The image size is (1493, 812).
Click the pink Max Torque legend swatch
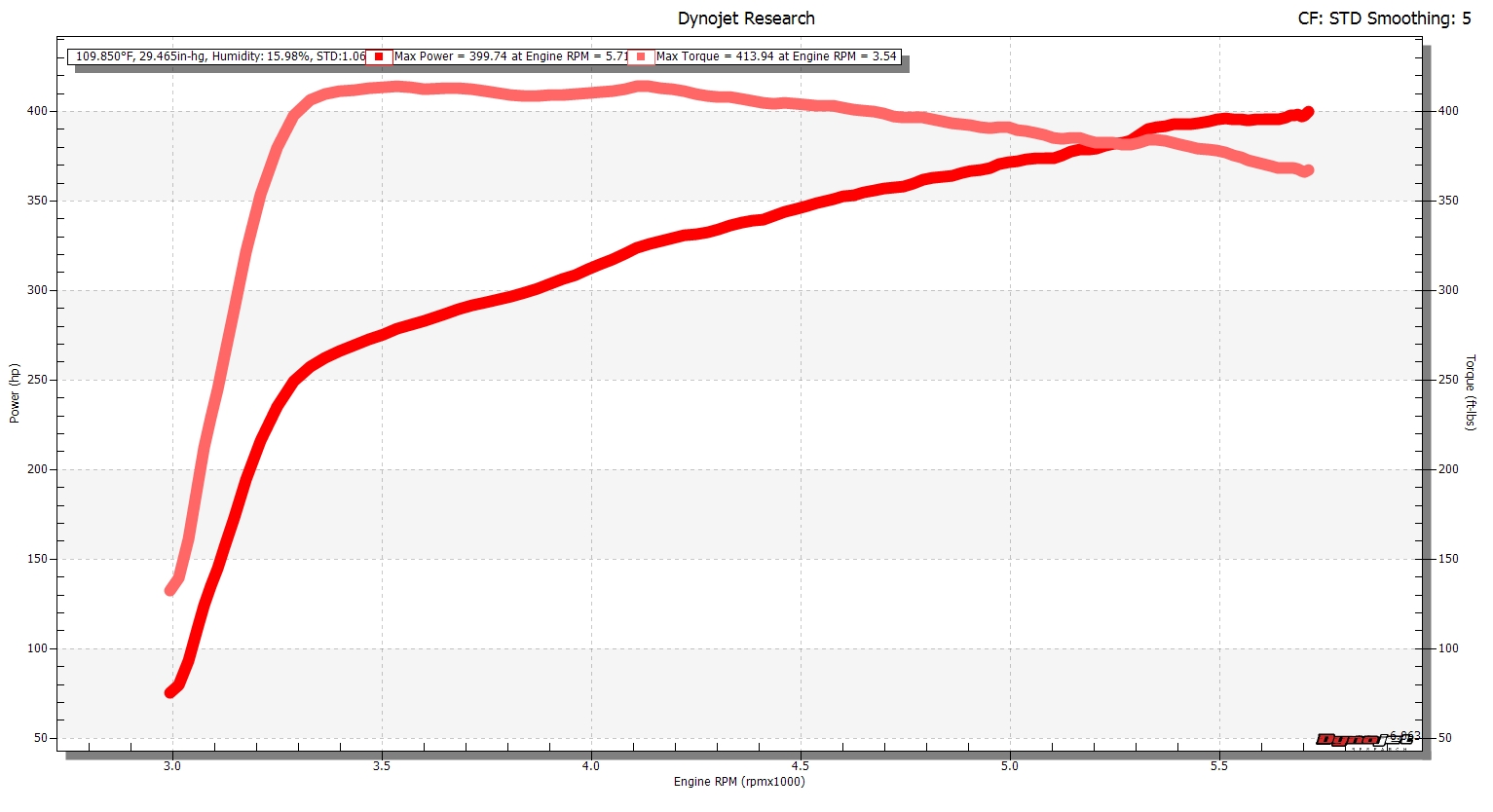(x=641, y=56)
